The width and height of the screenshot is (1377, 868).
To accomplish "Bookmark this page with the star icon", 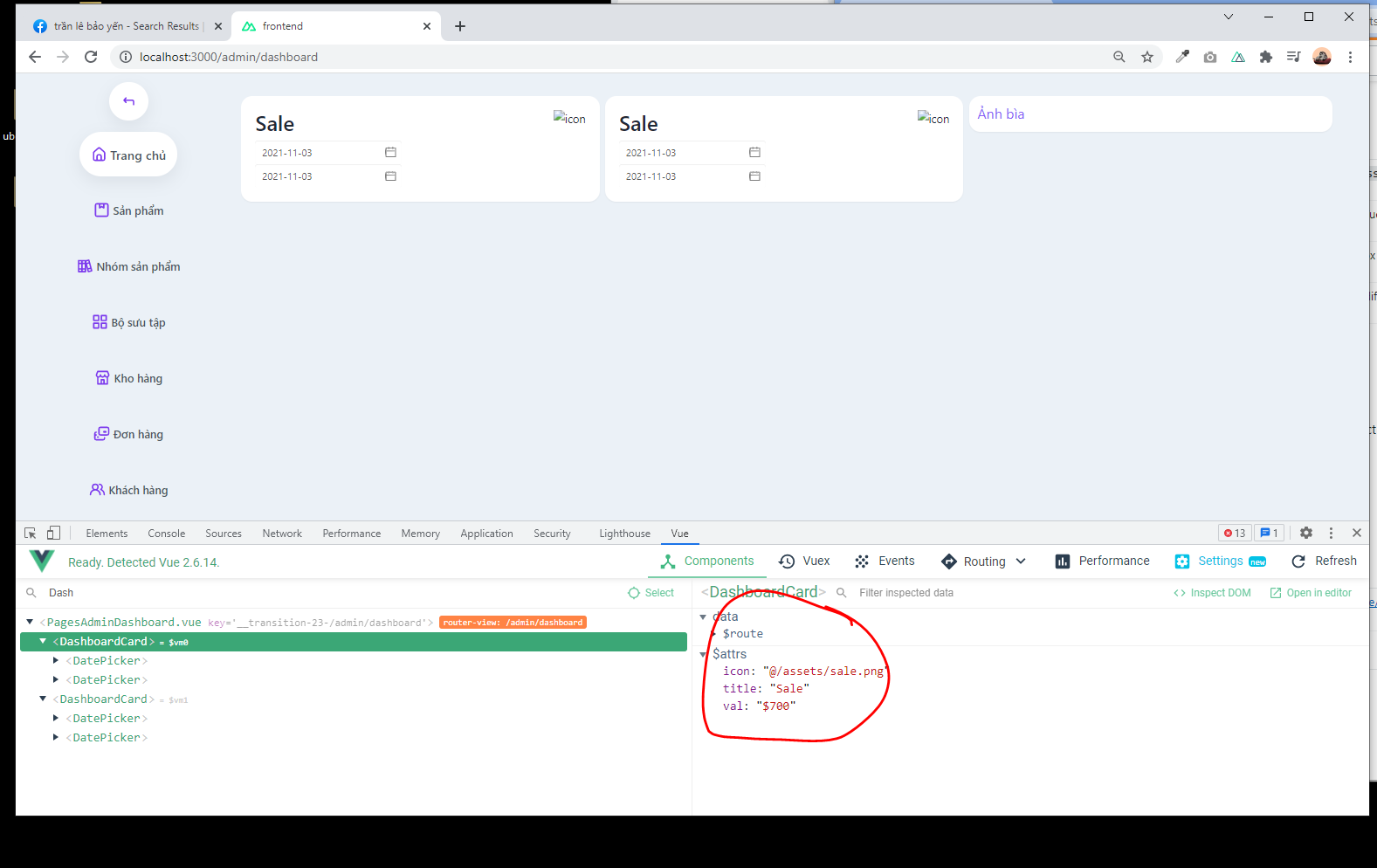I will pyautogui.click(x=1147, y=57).
